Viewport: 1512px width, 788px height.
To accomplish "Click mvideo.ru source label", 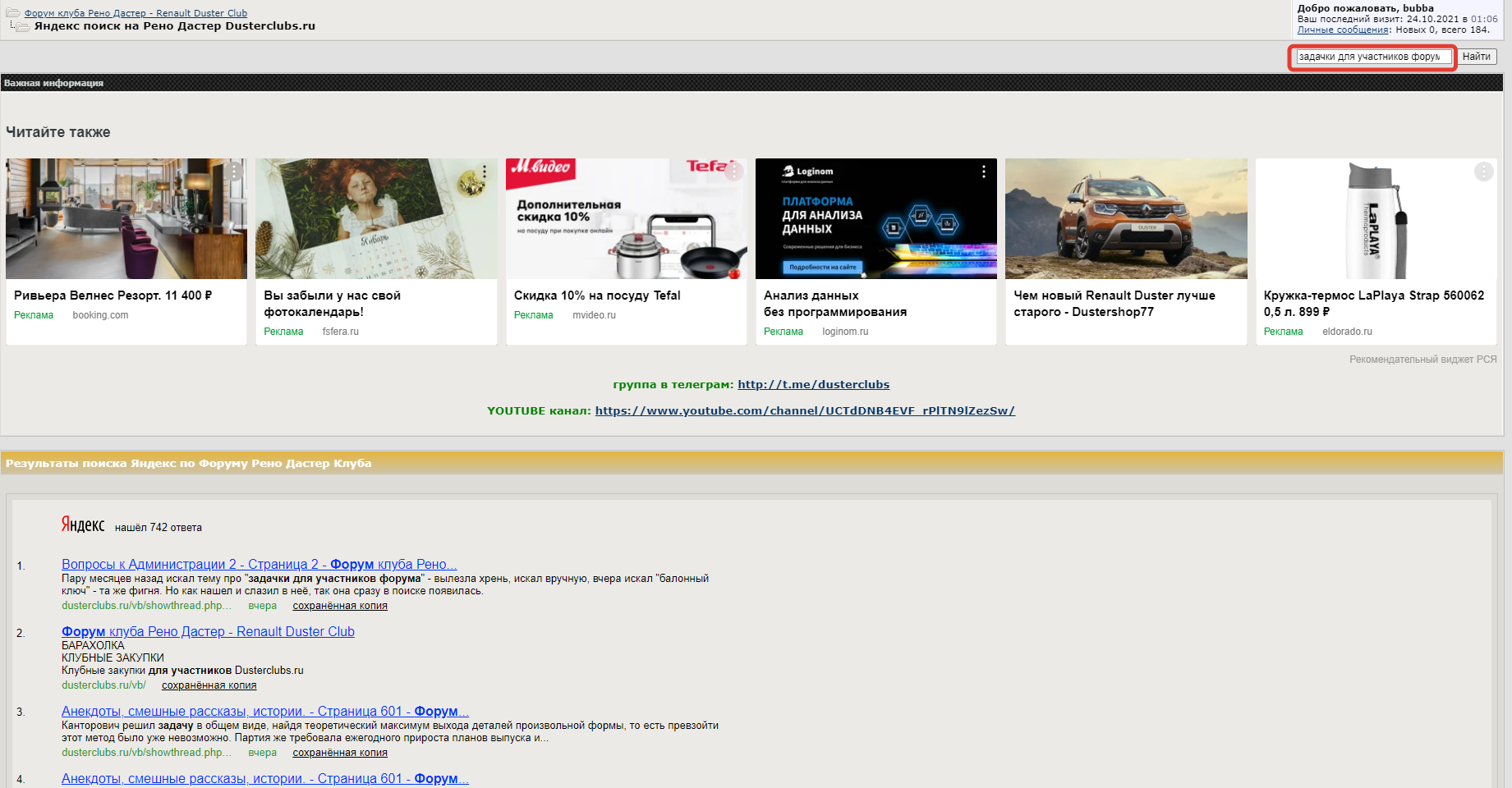I will (x=594, y=315).
